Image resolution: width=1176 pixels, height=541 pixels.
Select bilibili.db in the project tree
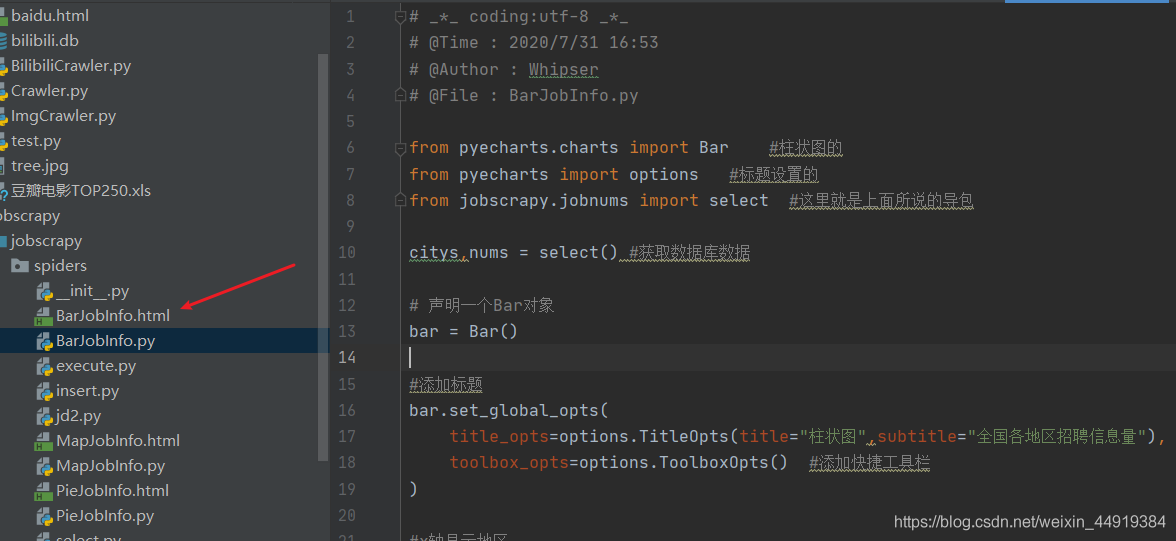point(45,41)
